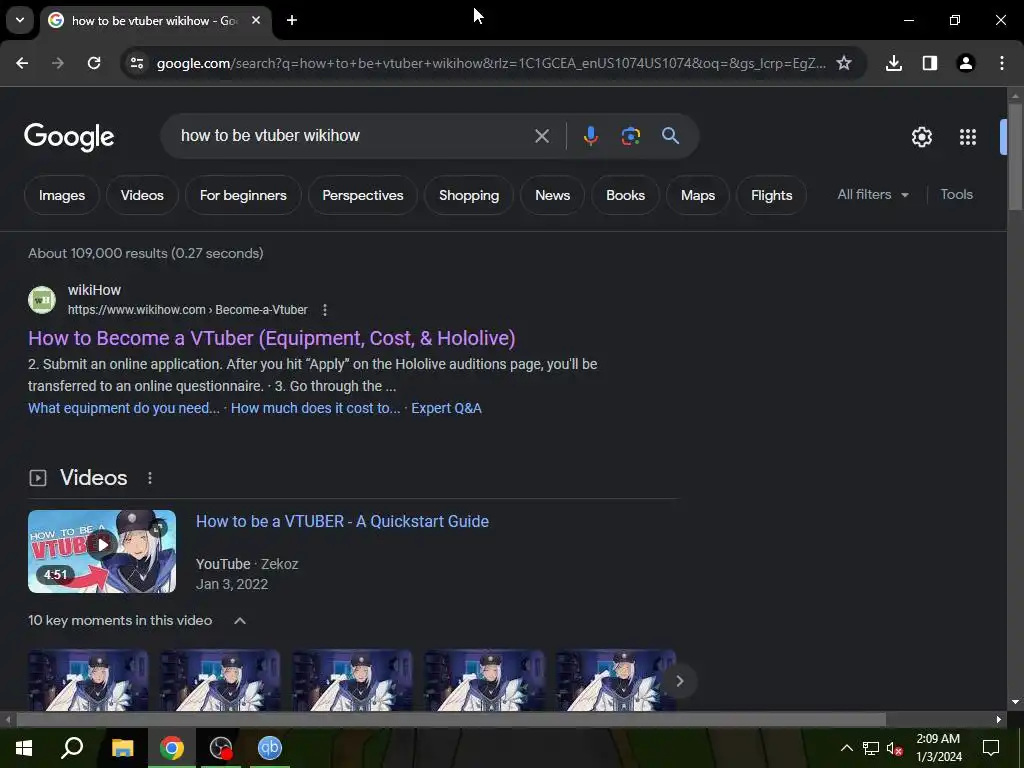Search by image with Google Lens icon
The image size is (1024, 768).
[630, 136]
